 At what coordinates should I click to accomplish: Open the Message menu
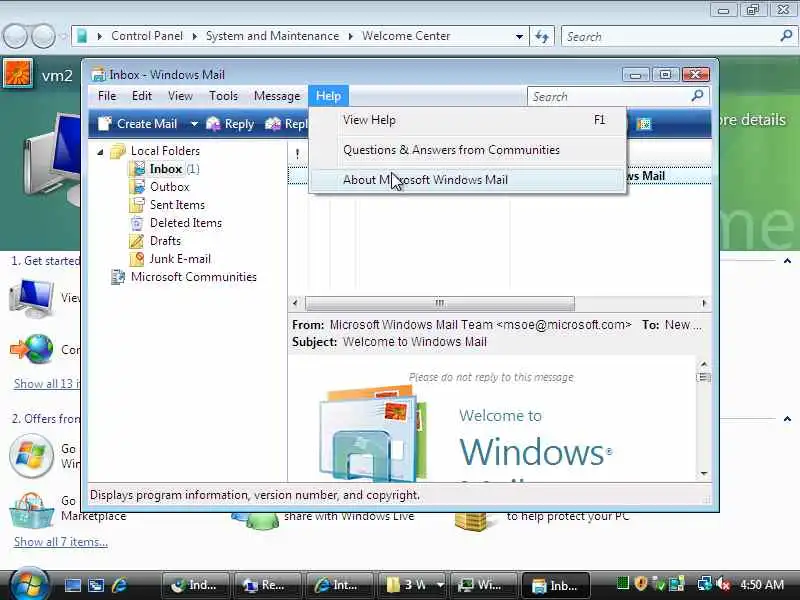tap(277, 96)
